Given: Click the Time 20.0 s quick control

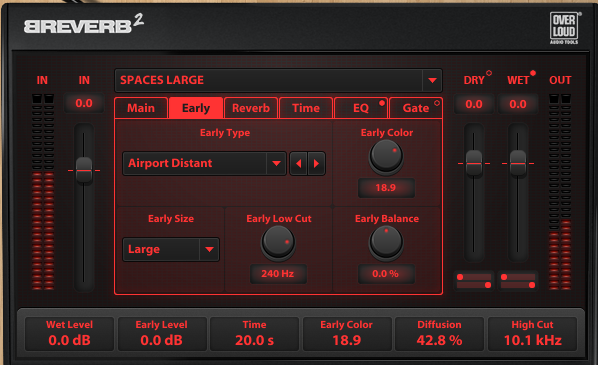Looking at the screenshot, I should (254, 334).
